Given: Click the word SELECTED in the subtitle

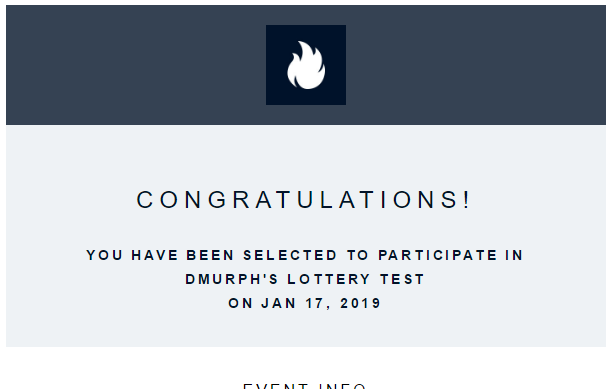Looking at the screenshot, I should [x=290, y=255].
